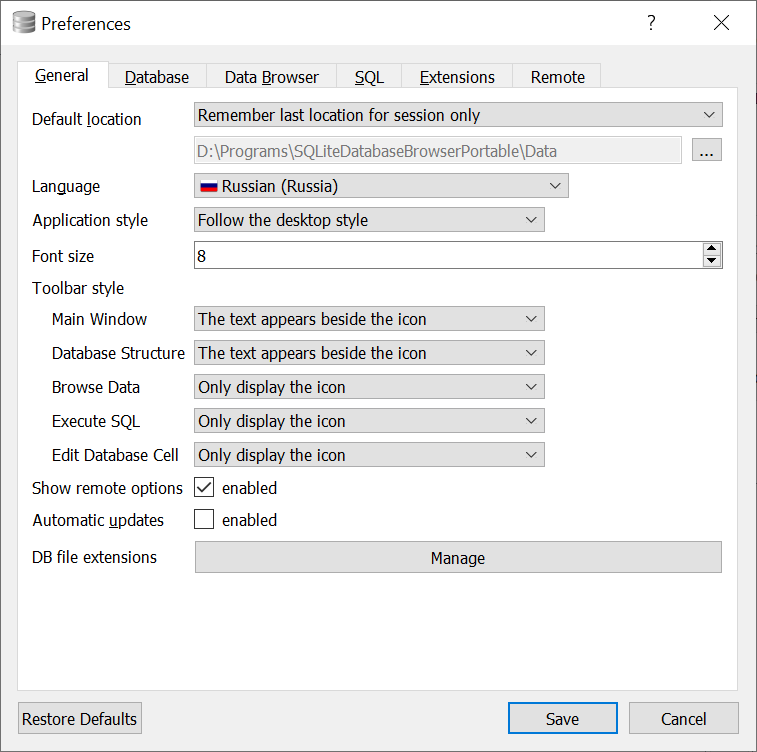
Task: Click the database icon in the title bar
Action: pos(24,23)
